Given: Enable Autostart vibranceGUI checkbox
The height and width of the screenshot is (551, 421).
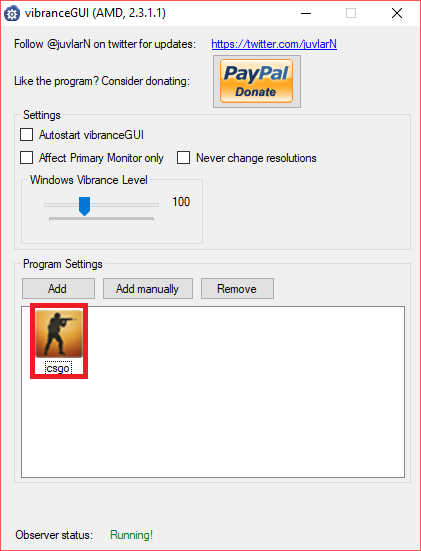Looking at the screenshot, I should (x=27, y=135).
